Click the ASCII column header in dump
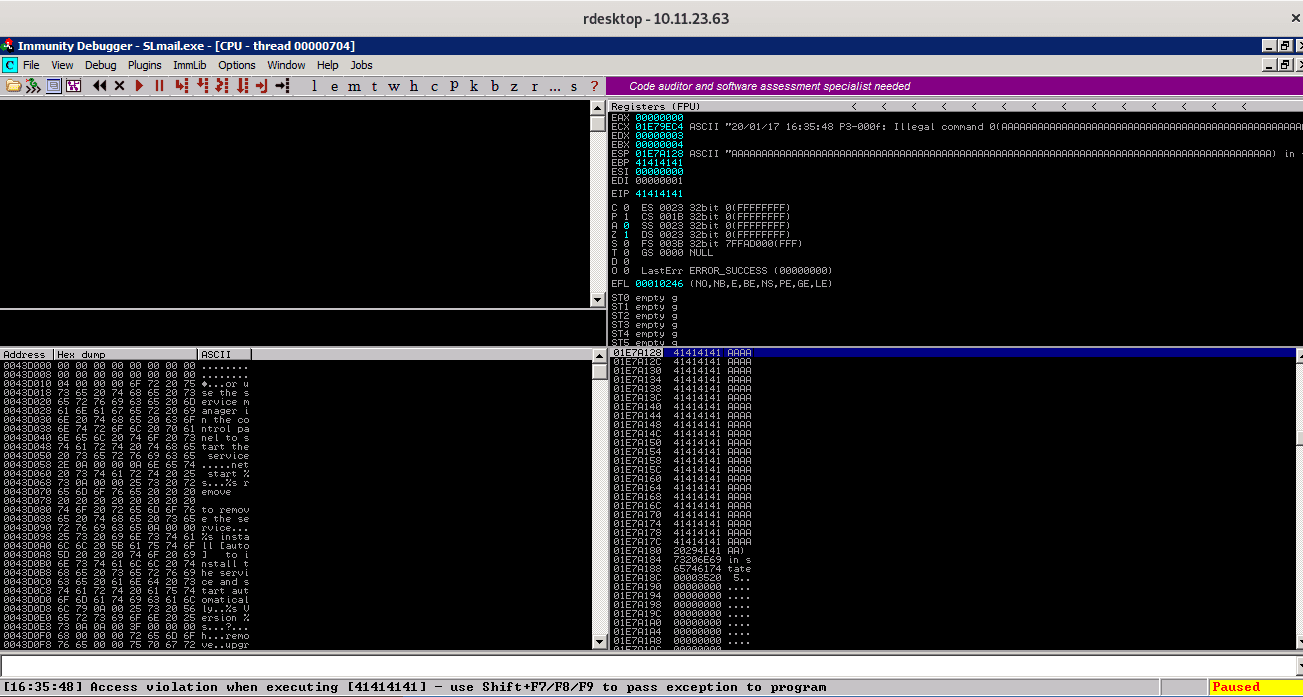The height and width of the screenshot is (697, 1303). click(x=225, y=354)
